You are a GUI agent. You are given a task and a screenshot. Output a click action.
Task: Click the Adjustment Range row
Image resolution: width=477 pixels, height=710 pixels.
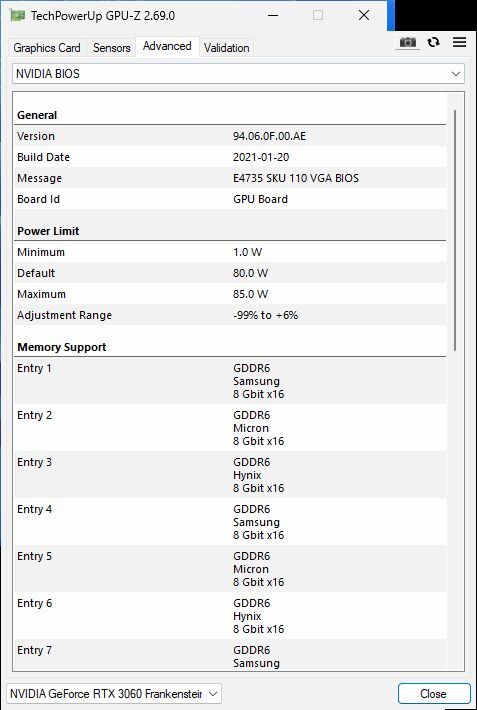230,315
